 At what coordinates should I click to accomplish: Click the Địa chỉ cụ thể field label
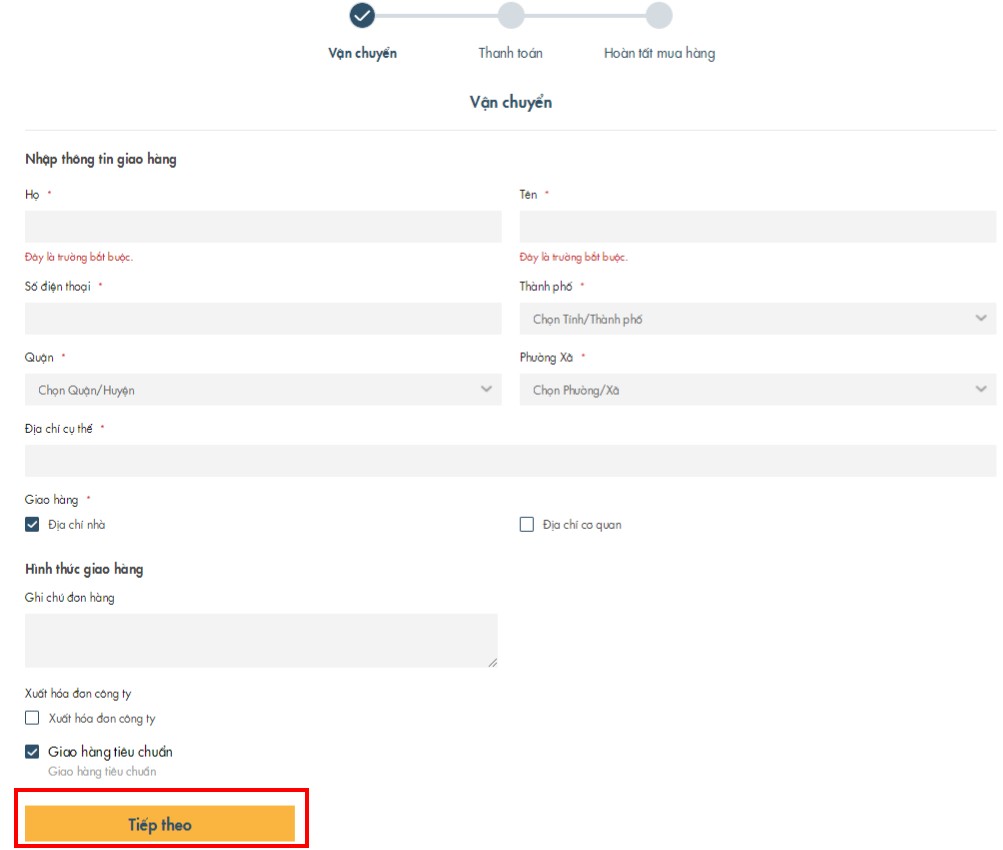click(x=59, y=429)
